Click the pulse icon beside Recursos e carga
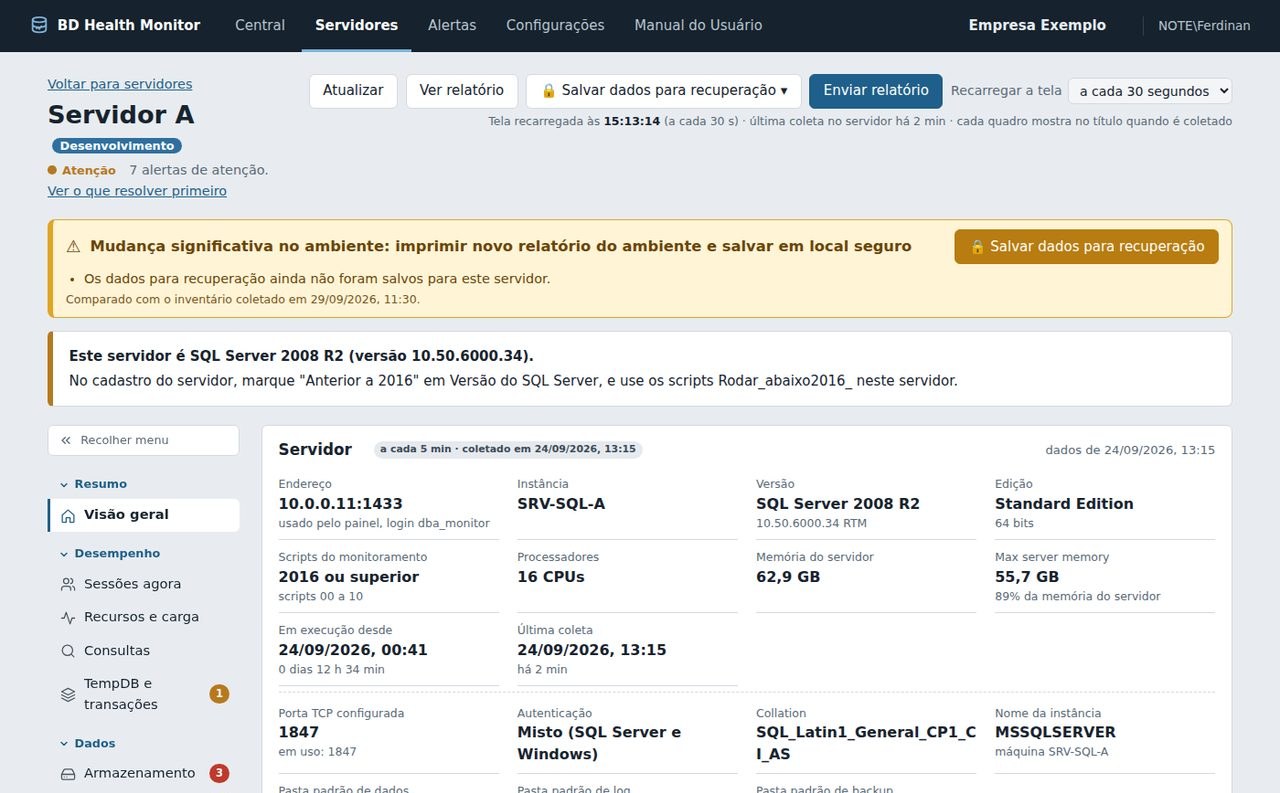This screenshot has height=793, width=1280. (68, 618)
